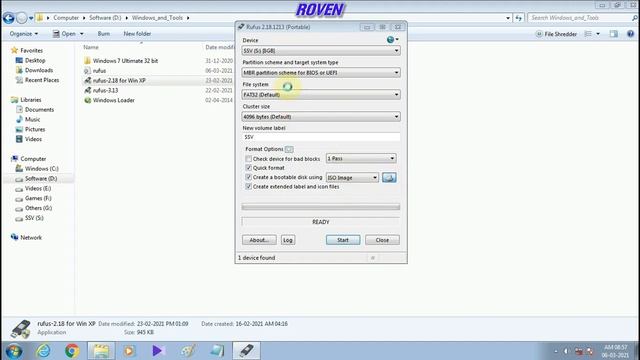
Task: Open Documents library in navigation pane
Action: 35,109
